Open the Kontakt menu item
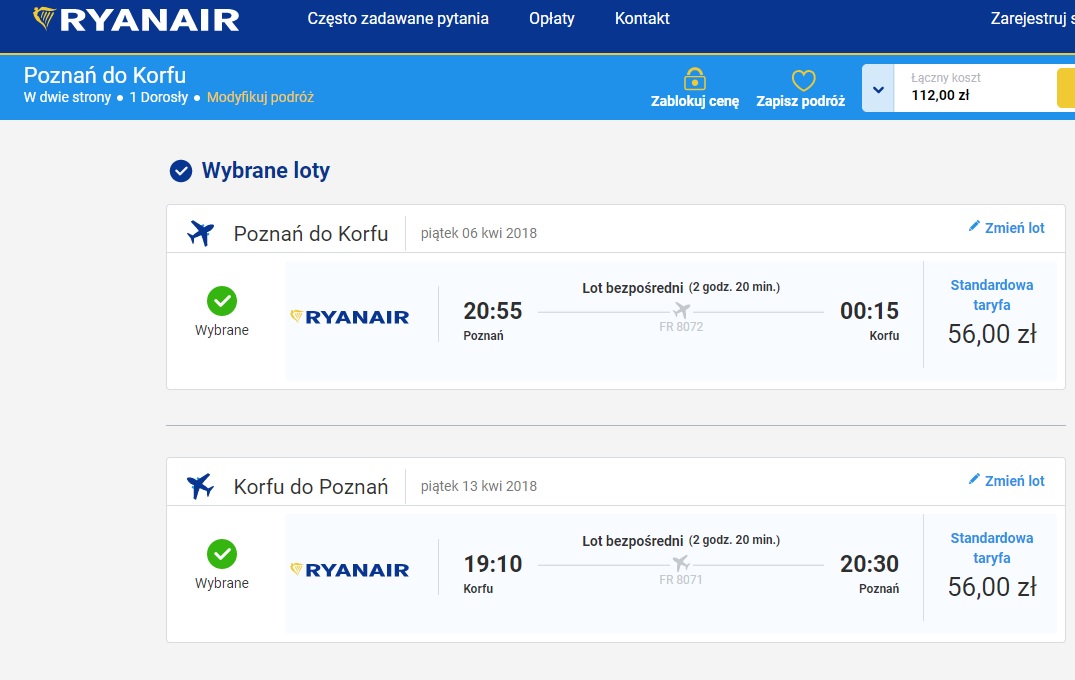This screenshot has width=1075, height=680. click(x=642, y=19)
